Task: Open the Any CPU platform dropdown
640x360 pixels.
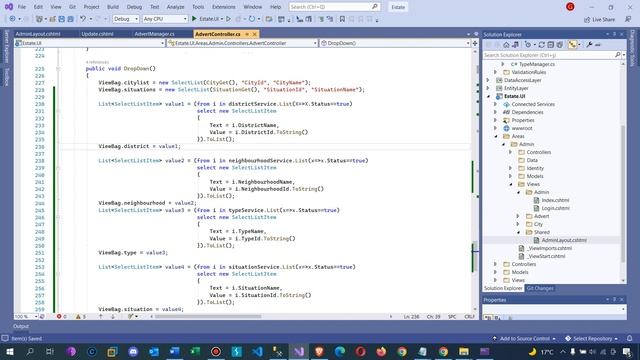Action: point(165,19)
